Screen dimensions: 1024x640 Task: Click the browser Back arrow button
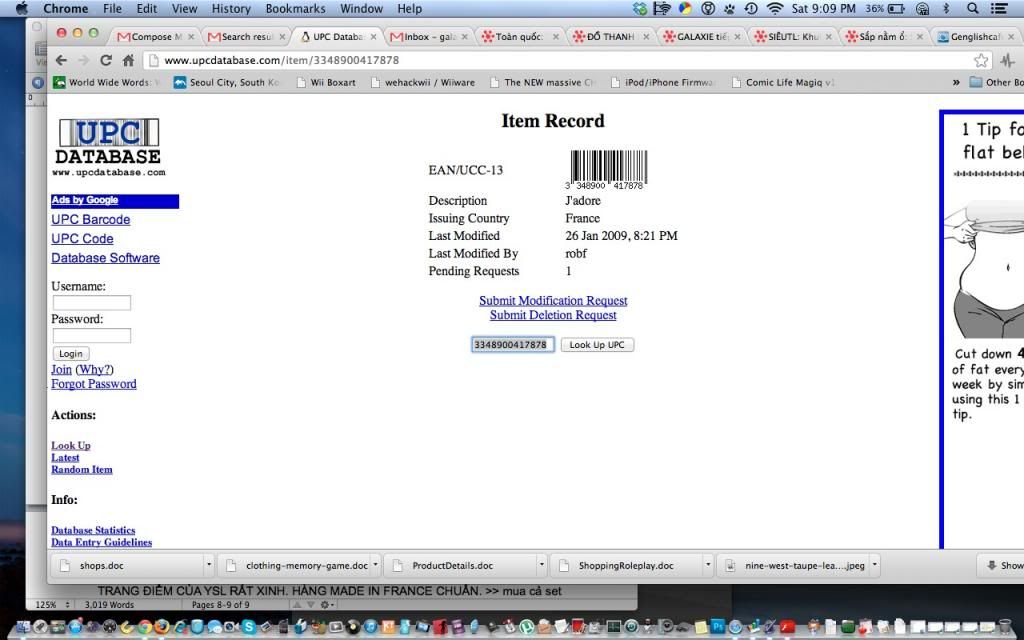61,60
